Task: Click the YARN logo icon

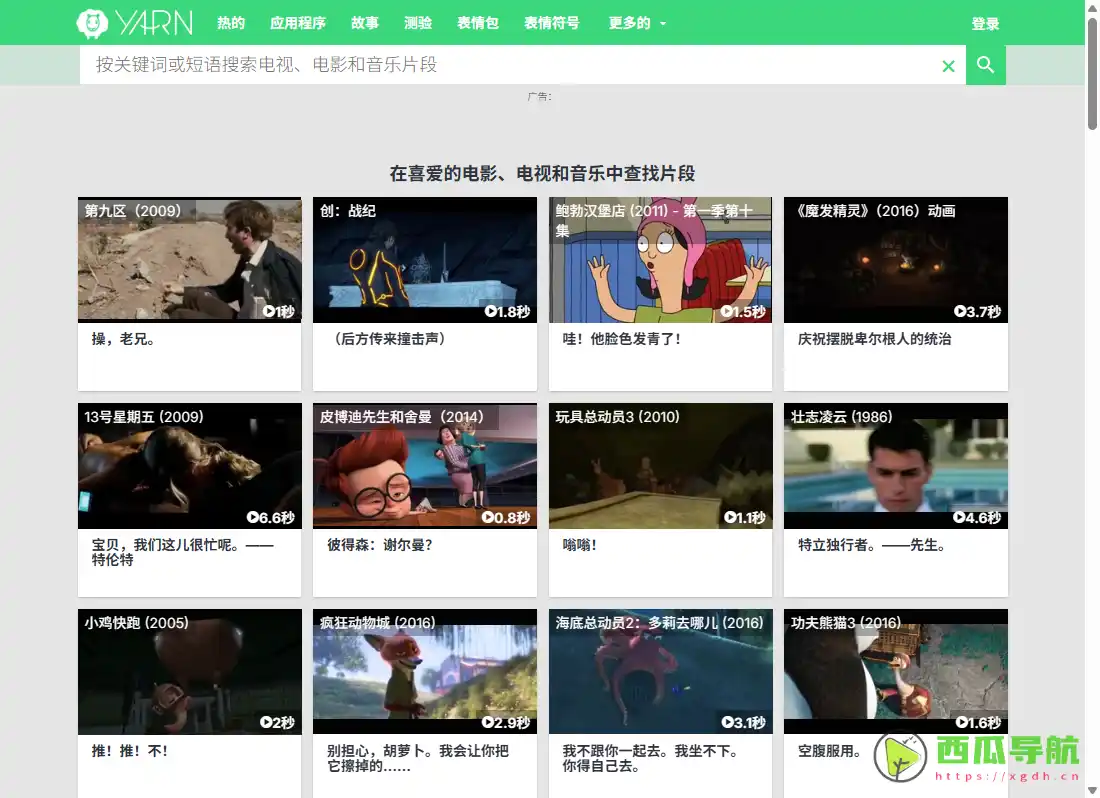Action: 92,23
